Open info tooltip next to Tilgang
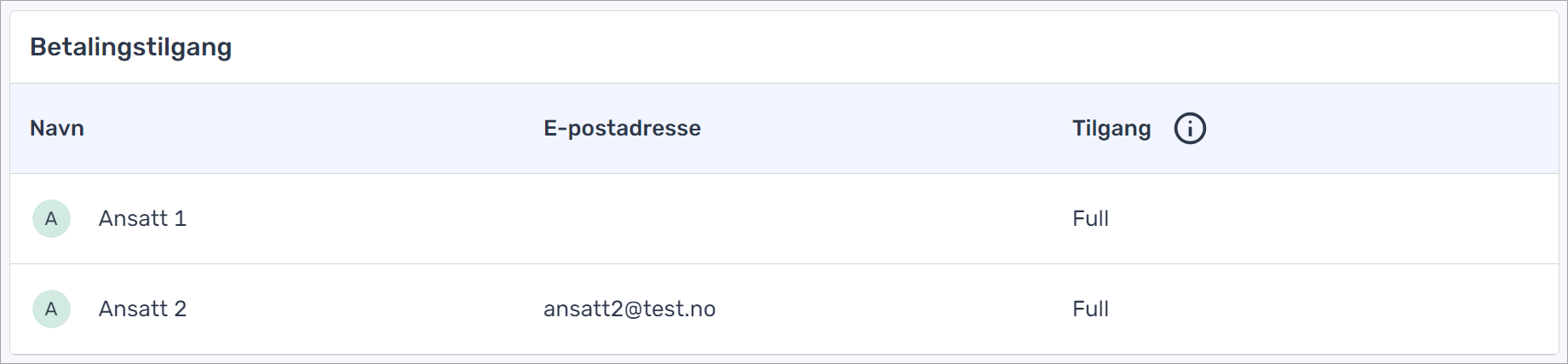1568x364 pixels. [1190, 129]
